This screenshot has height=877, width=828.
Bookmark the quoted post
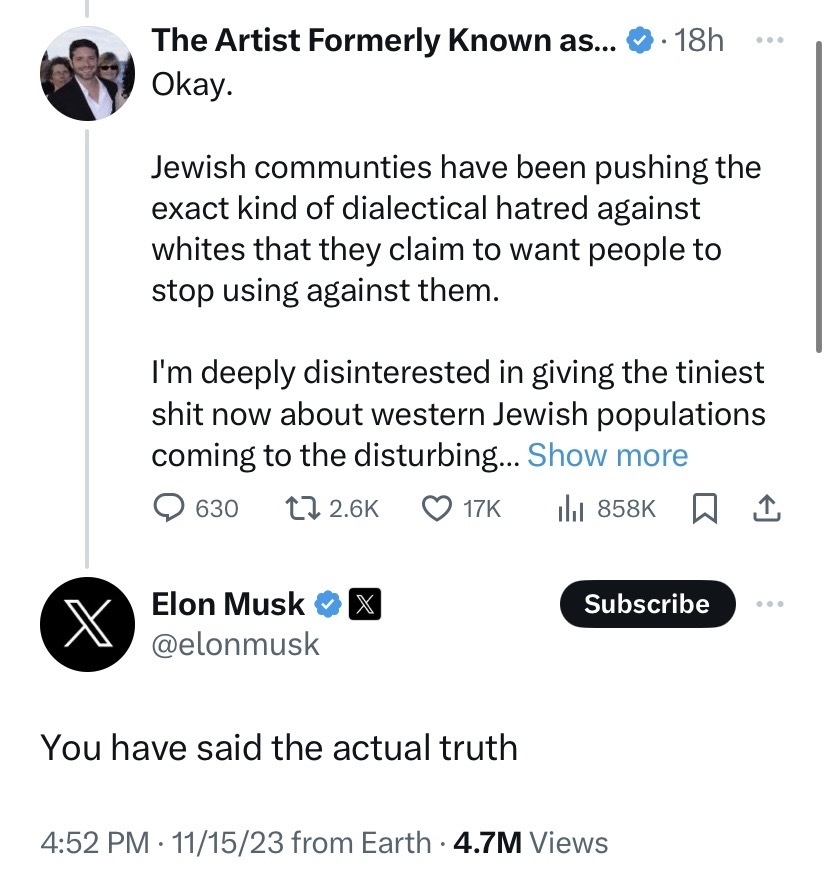pos(705,509)
